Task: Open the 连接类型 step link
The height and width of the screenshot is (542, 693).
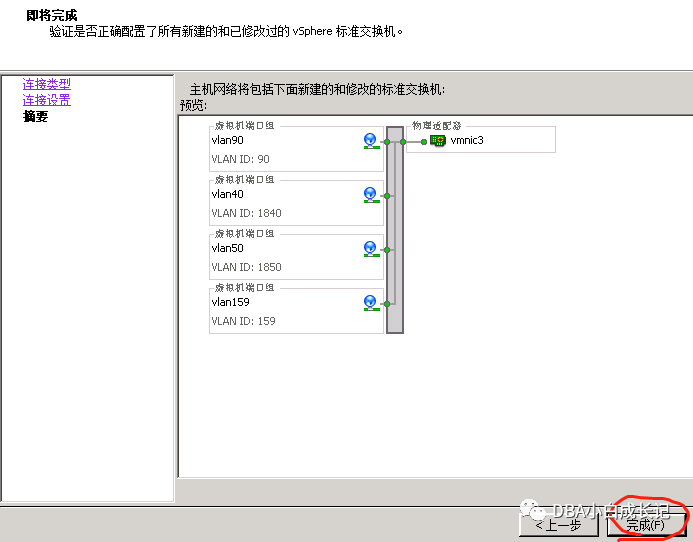Action: click(x=46, y=84)
